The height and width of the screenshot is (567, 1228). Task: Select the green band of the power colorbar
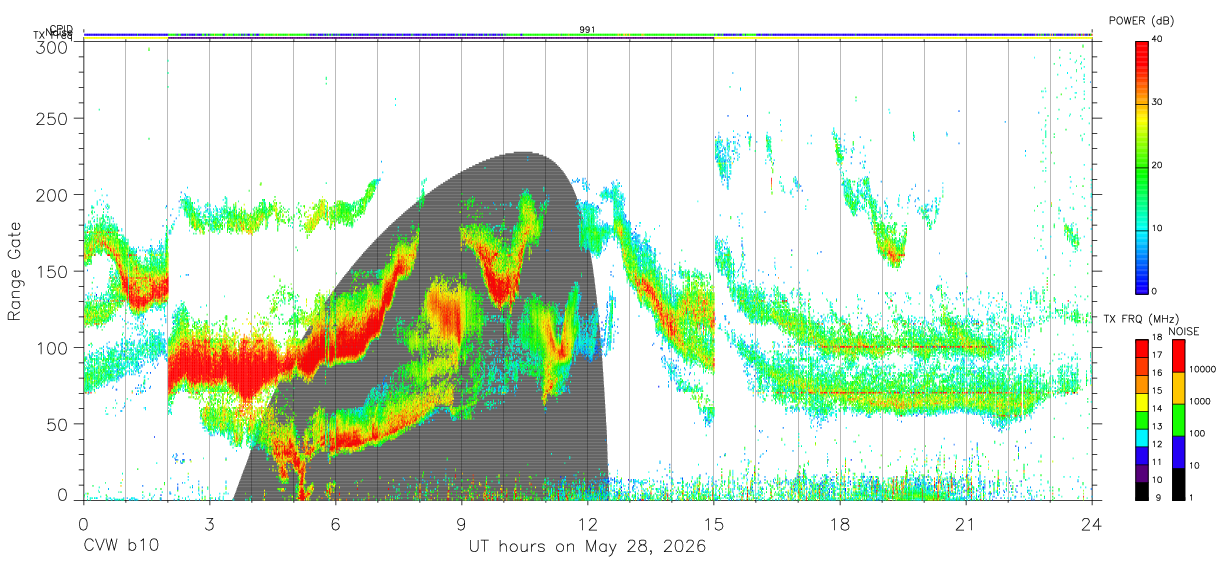point(1141,180)
